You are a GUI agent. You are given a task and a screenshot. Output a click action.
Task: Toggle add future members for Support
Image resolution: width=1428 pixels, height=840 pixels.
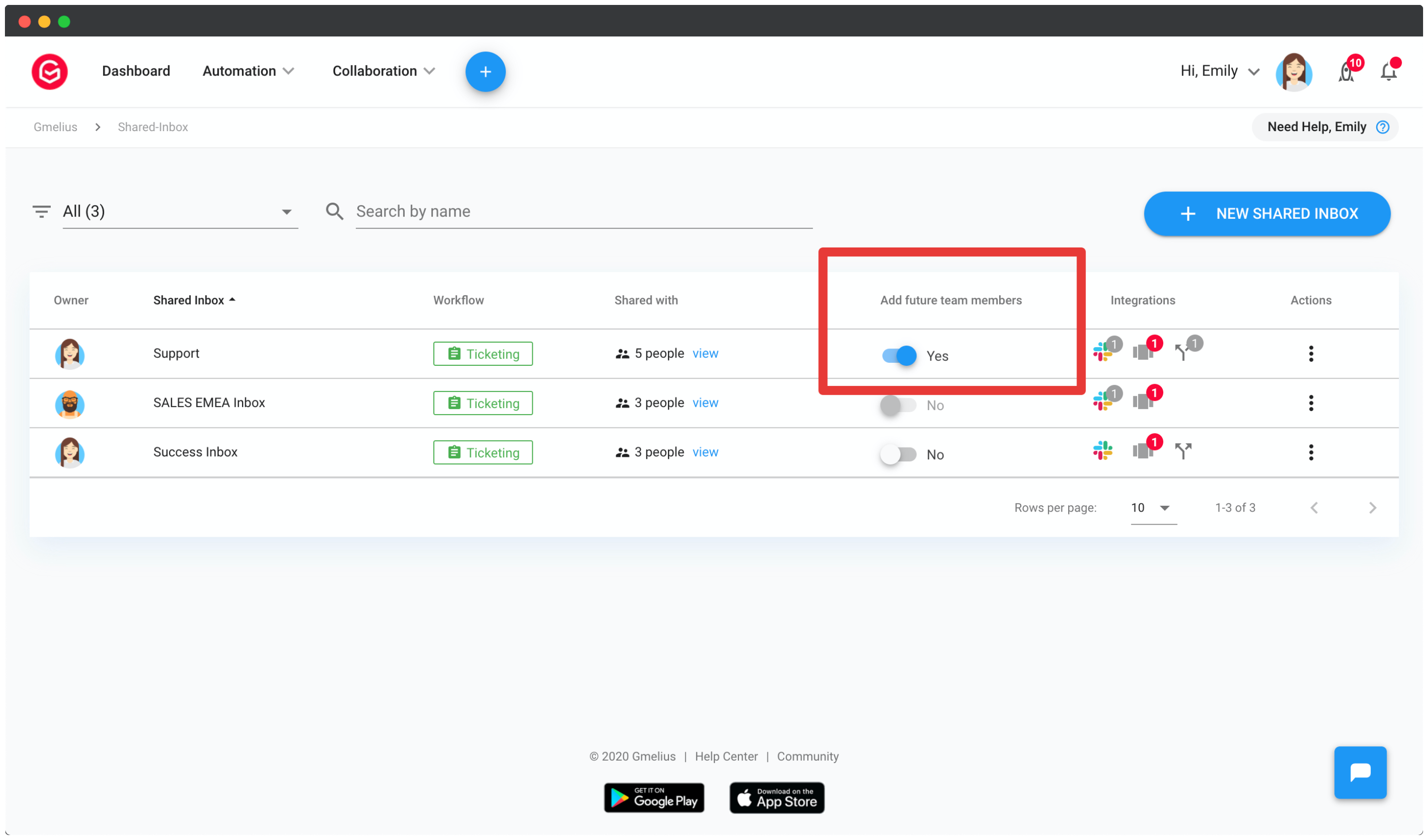pos(899,355)
